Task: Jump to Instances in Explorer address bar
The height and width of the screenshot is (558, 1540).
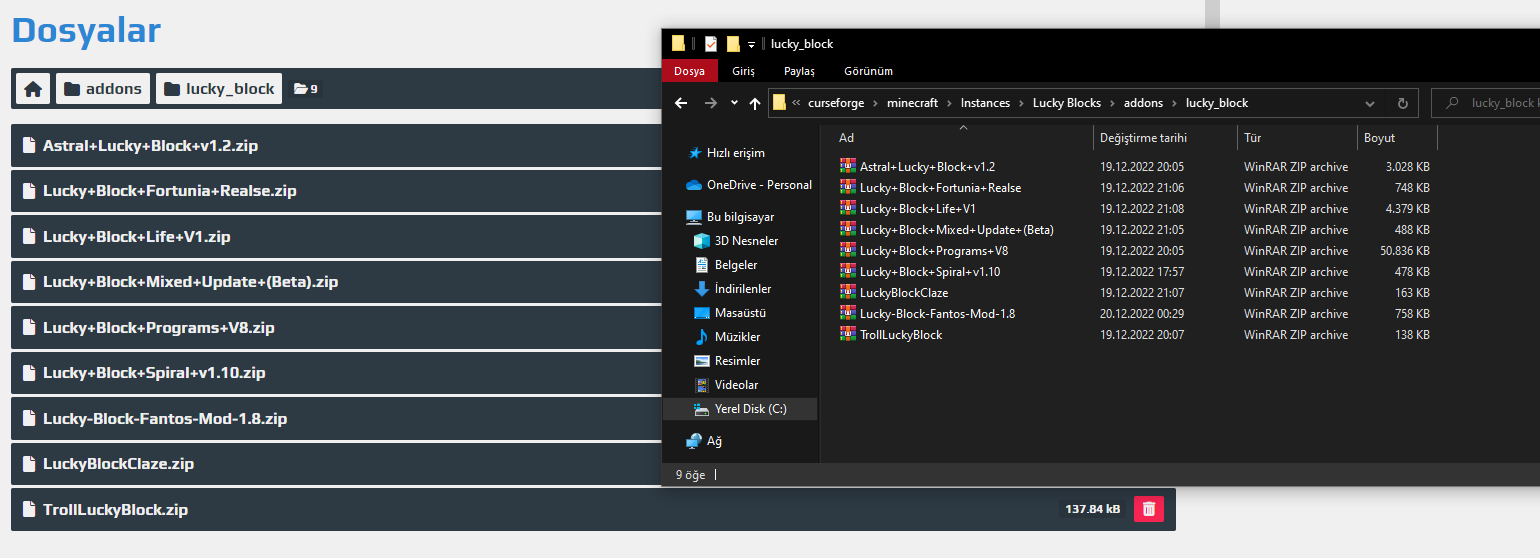Action: click(x=985, y=103)
